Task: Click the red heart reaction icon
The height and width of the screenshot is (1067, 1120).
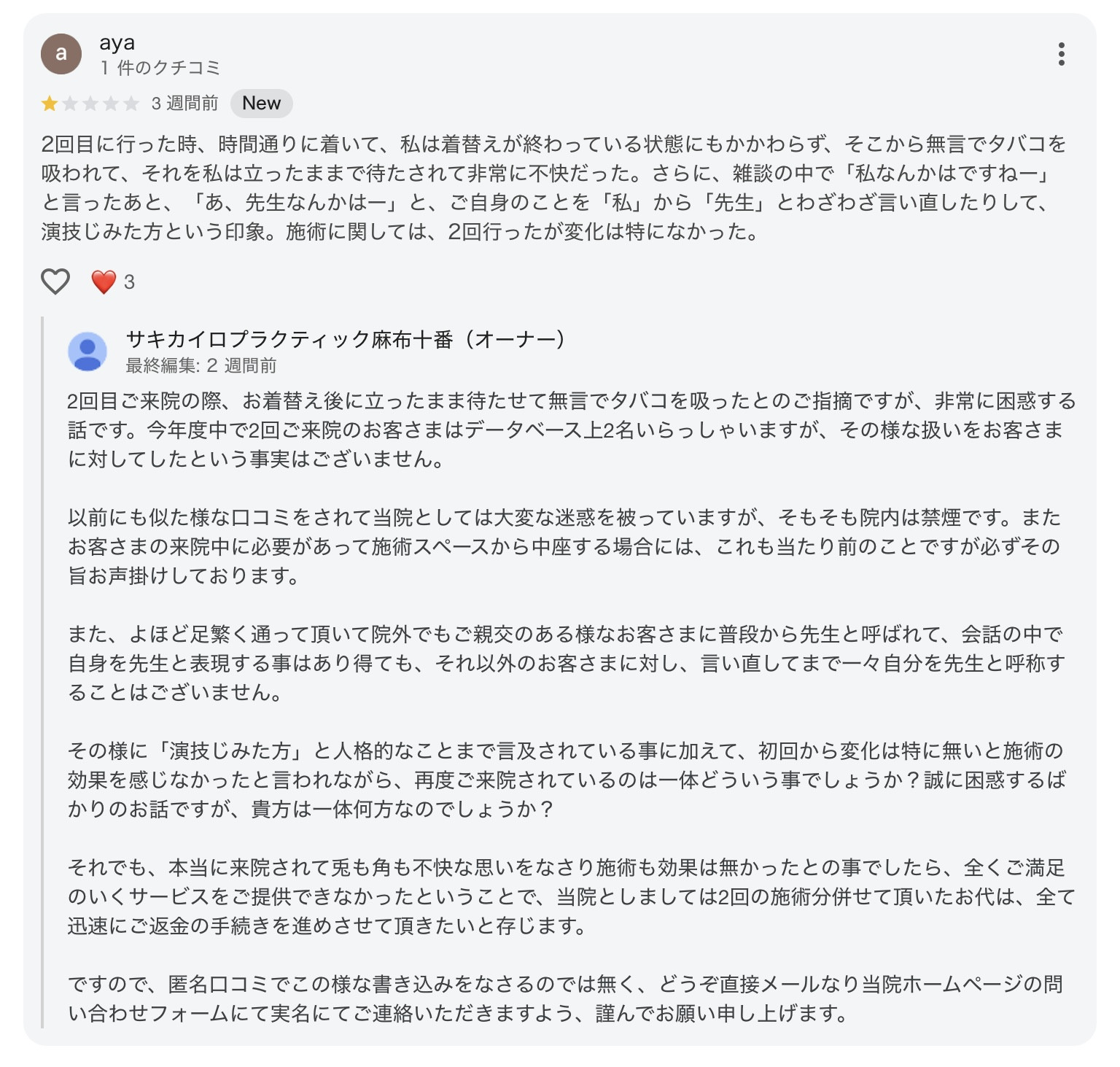Action: point(104,282)
